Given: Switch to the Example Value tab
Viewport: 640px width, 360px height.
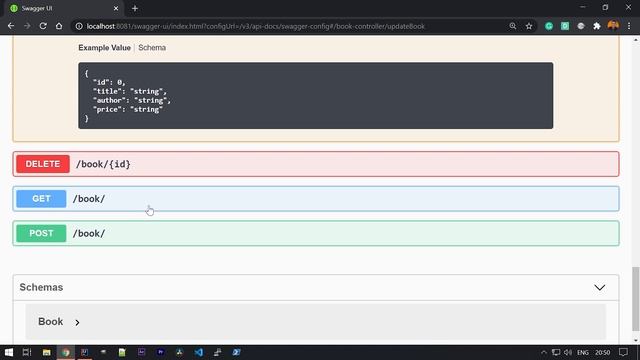Looking at the screenshot, I should tap(104, 48).
